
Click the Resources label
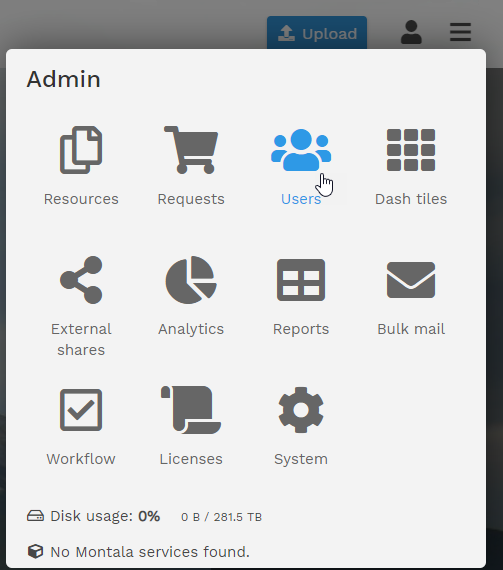[81, 199]
